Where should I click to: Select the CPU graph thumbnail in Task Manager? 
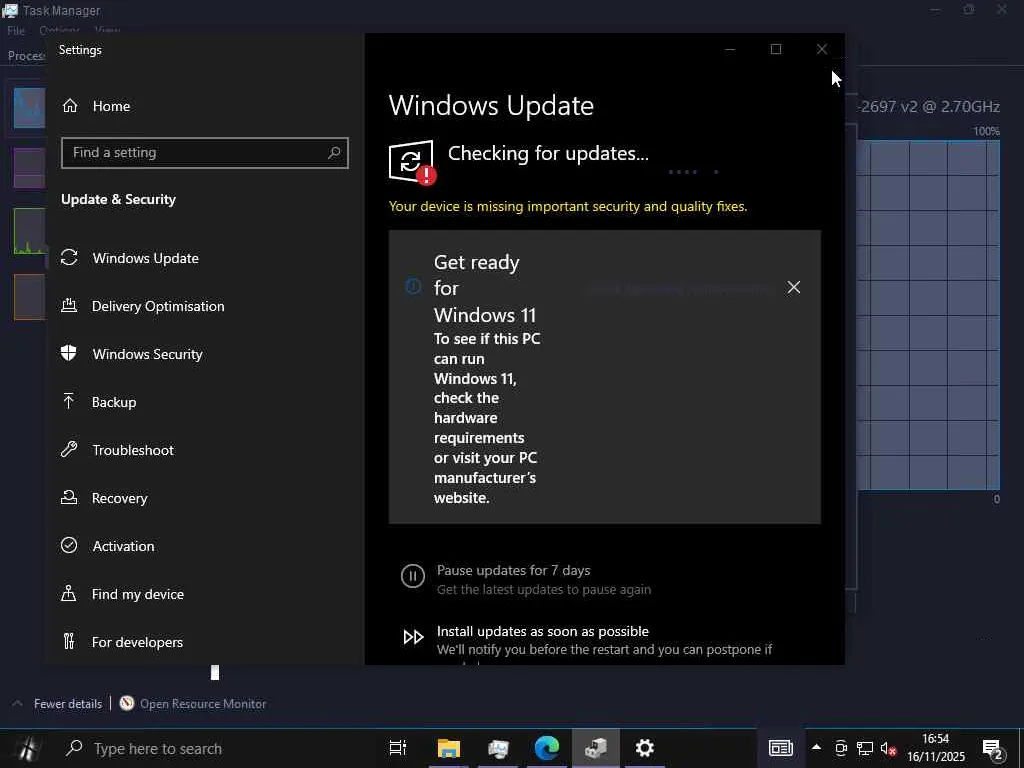click(29, 108)
